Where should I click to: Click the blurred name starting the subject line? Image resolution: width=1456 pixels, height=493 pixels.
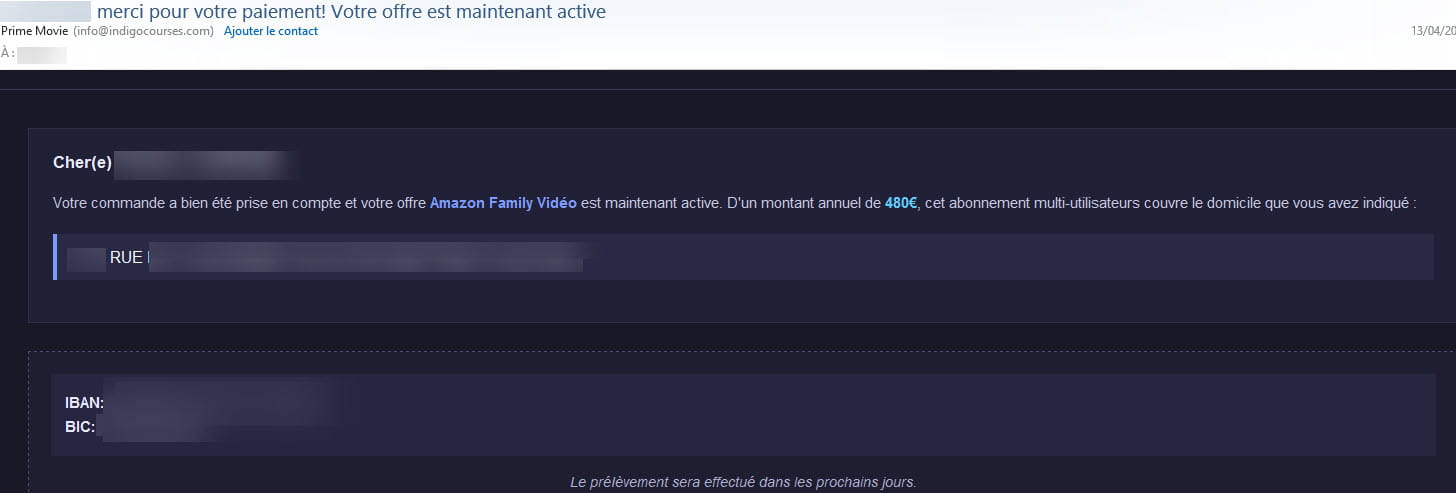[46, 12]
